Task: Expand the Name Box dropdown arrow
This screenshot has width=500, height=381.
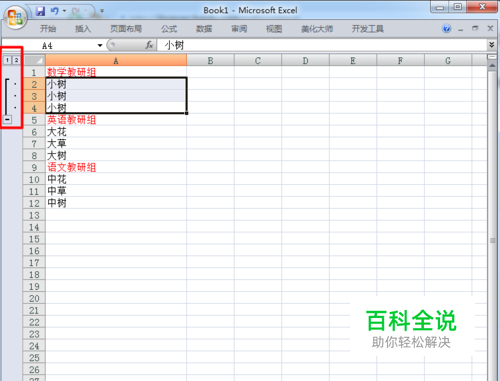Action: point(100,46)
